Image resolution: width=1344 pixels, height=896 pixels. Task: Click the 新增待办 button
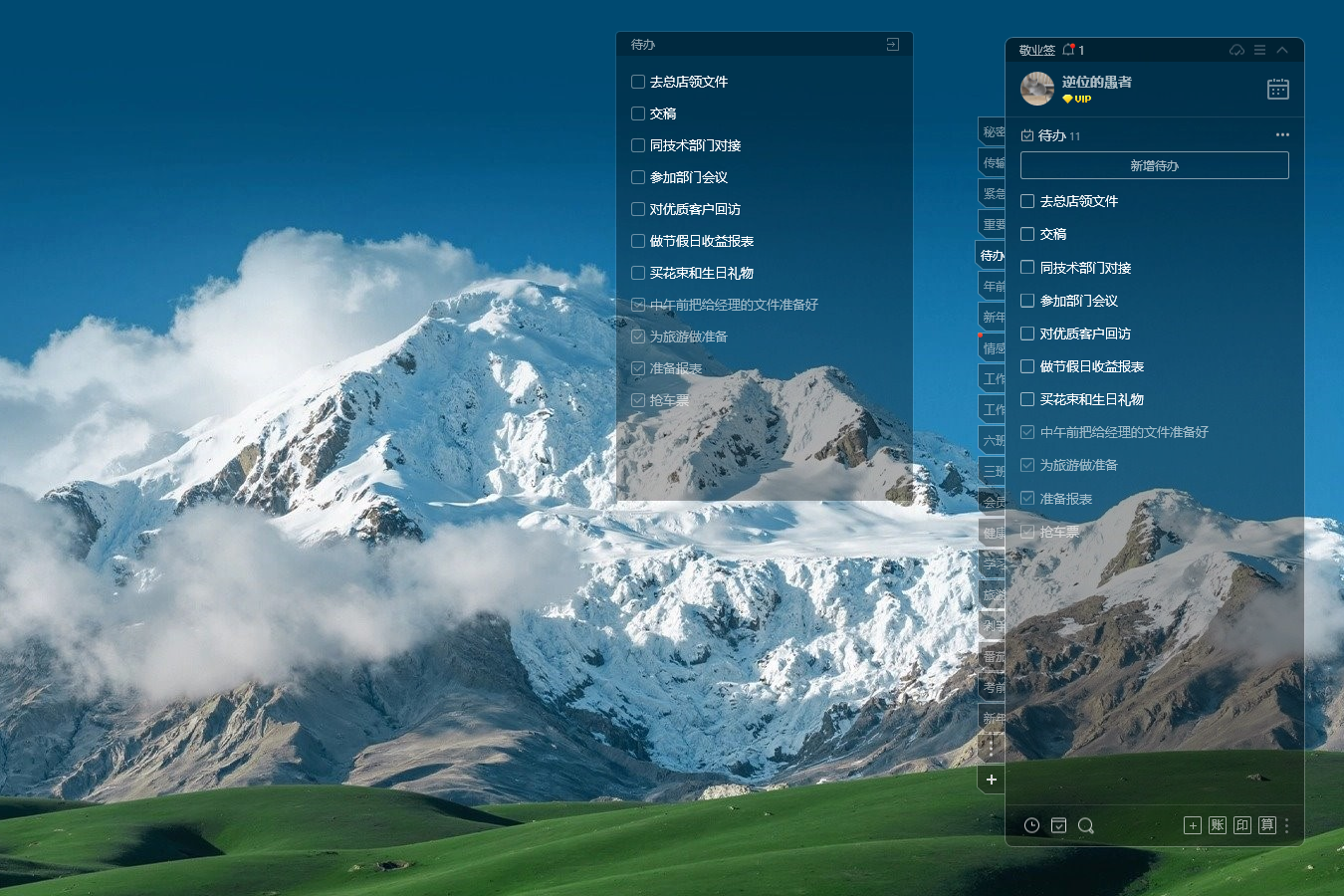pos(1154,165)
